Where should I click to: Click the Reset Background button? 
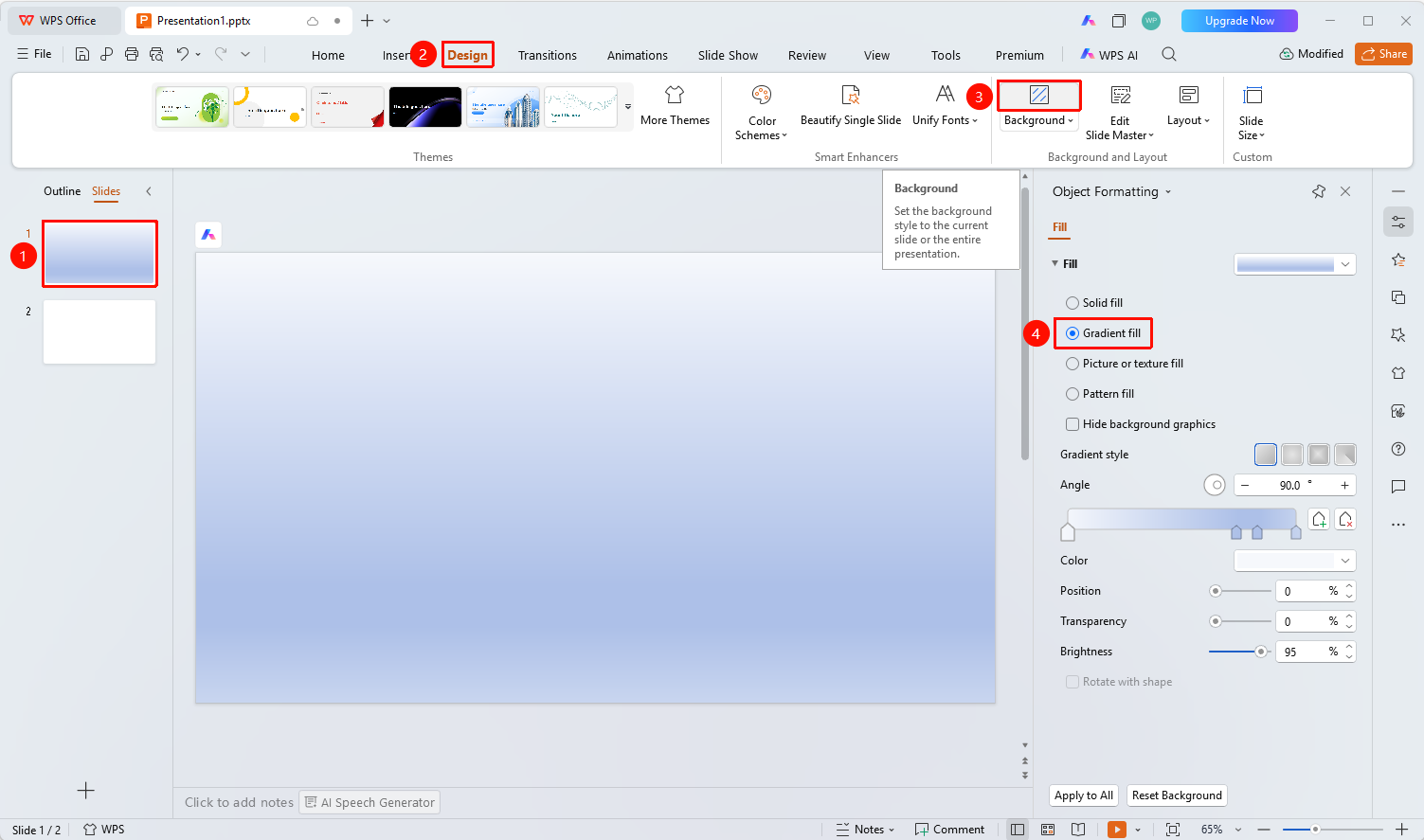click(x=1177, y=795)
